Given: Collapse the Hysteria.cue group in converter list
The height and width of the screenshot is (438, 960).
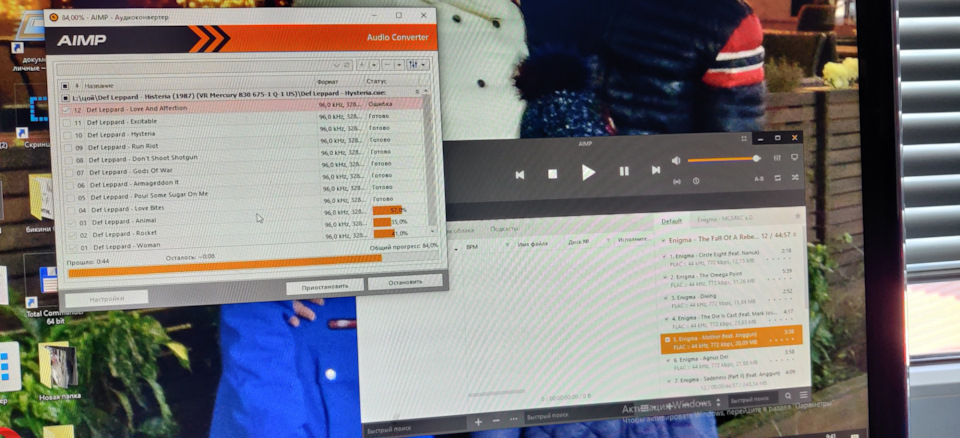Looking at the screenshot, I should 418,91.
